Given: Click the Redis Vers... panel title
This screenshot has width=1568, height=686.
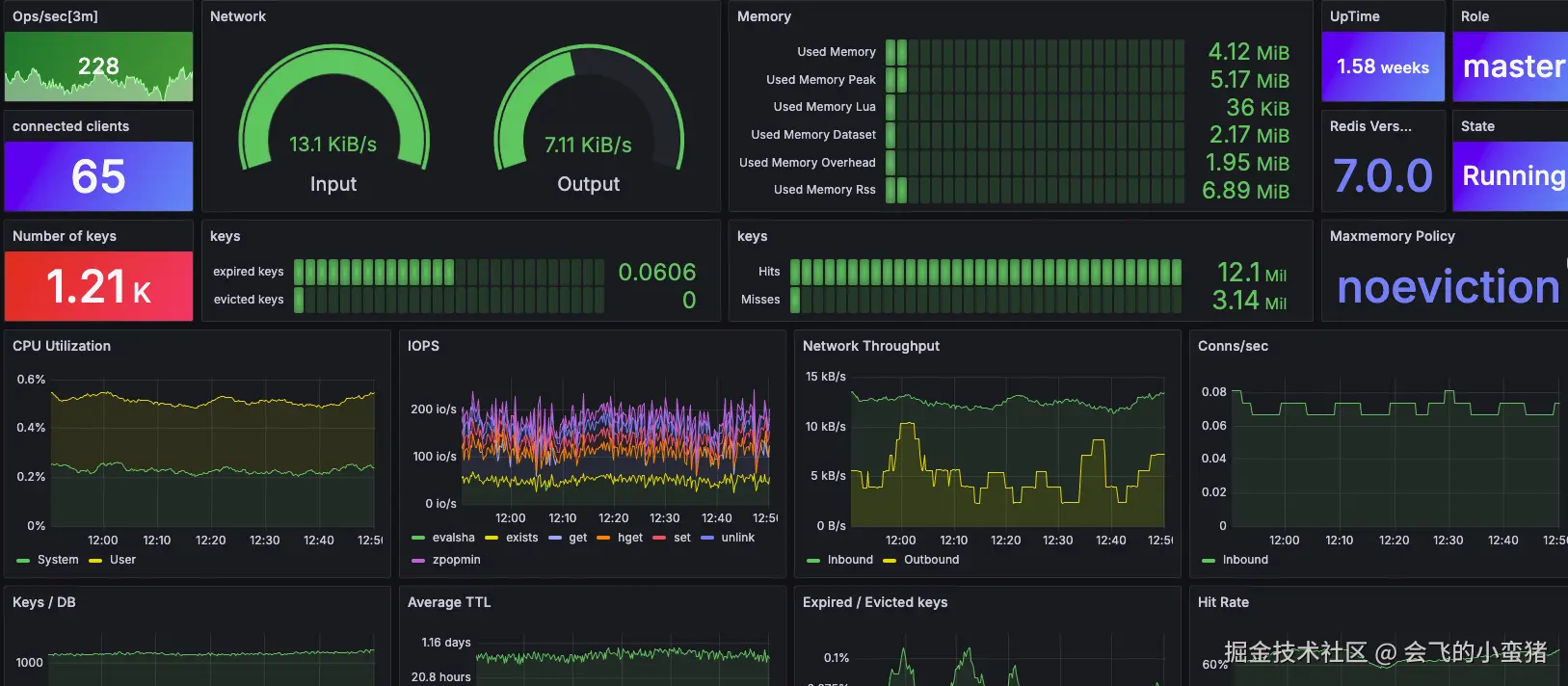Looking at the screenshot, I should click(x=1370, y=126).
